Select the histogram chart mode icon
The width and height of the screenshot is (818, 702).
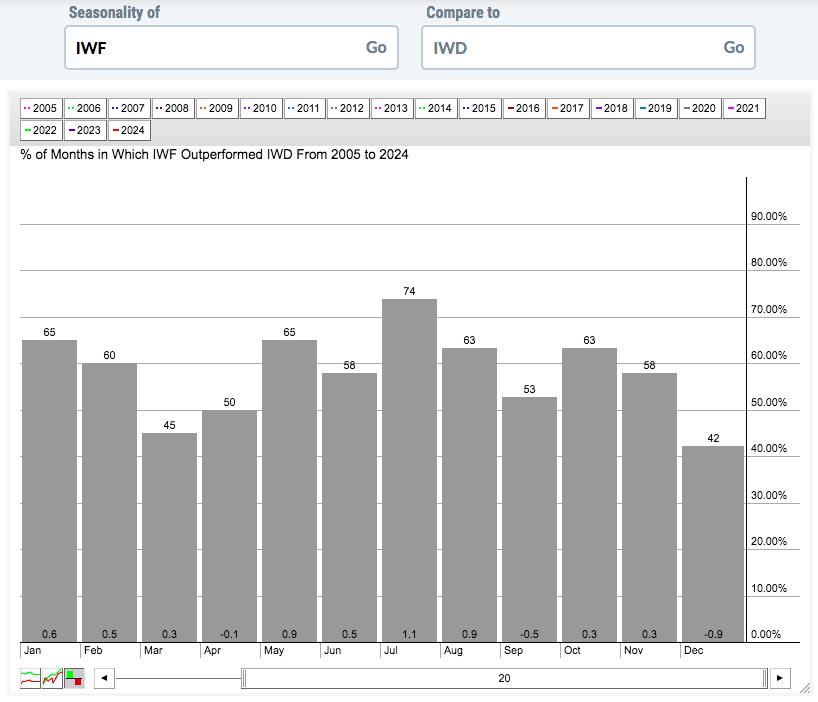[75, 678]
